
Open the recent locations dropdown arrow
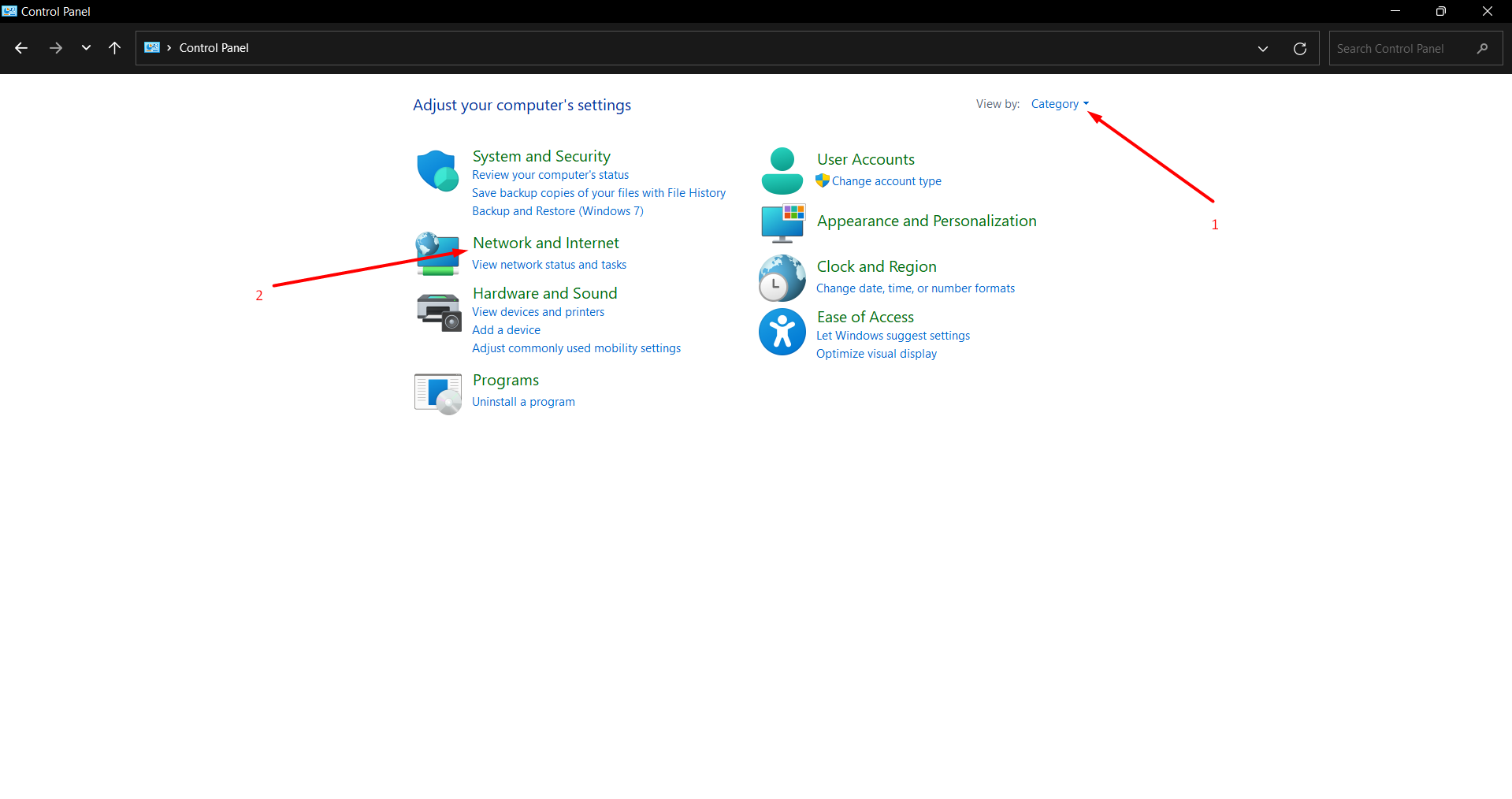(86, 48)
